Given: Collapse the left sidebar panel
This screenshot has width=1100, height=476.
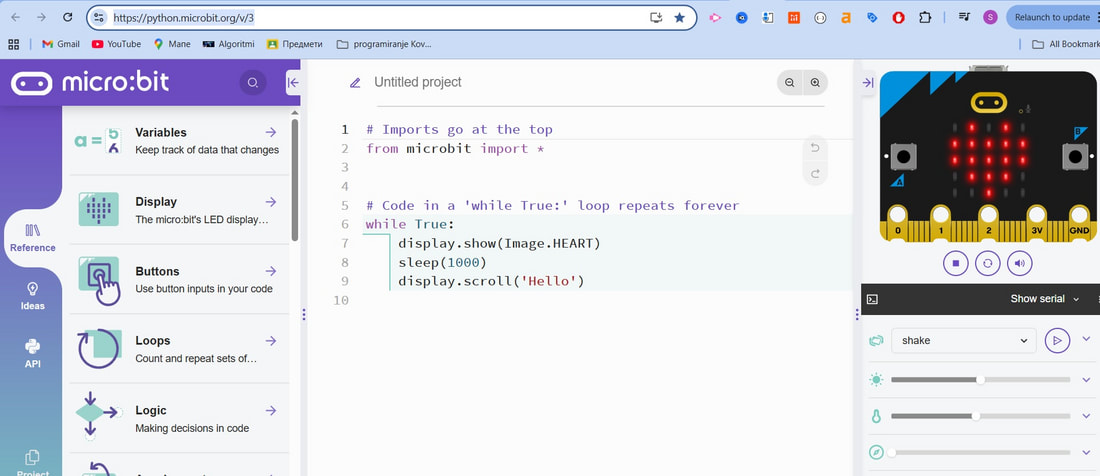Looking at the screenshot, I should pyautogui.click(x=293, y=83).
